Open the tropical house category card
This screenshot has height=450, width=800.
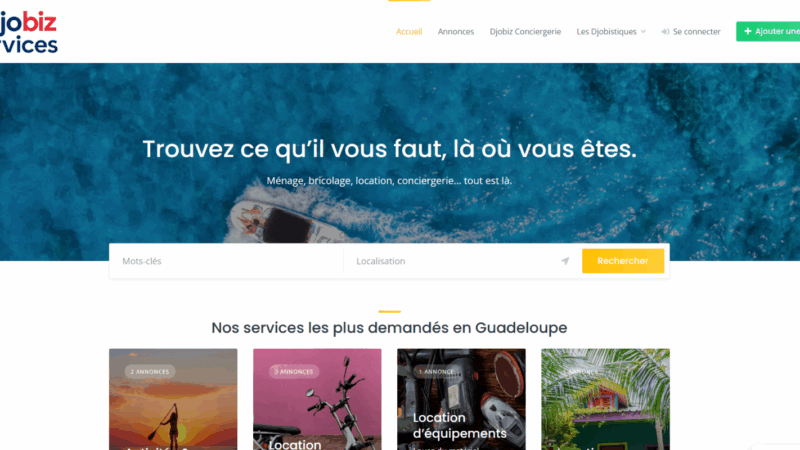point(605,399)
